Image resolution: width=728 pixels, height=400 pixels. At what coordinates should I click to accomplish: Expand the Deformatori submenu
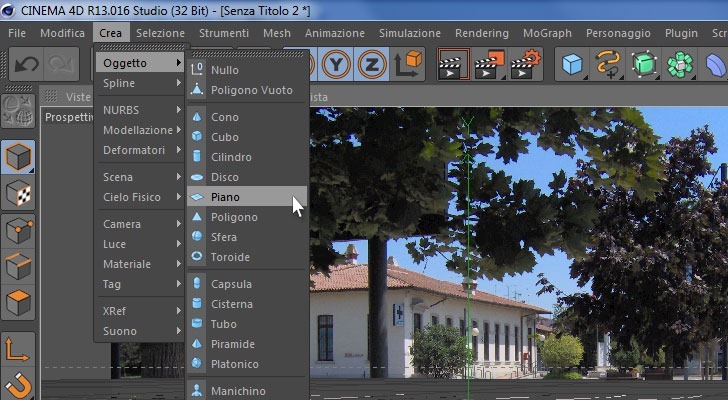tap(141, 150)
